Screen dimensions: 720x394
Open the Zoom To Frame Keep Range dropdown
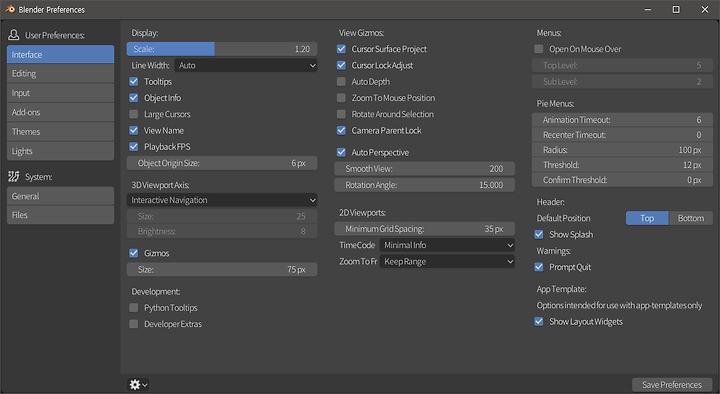coord(447,261)
